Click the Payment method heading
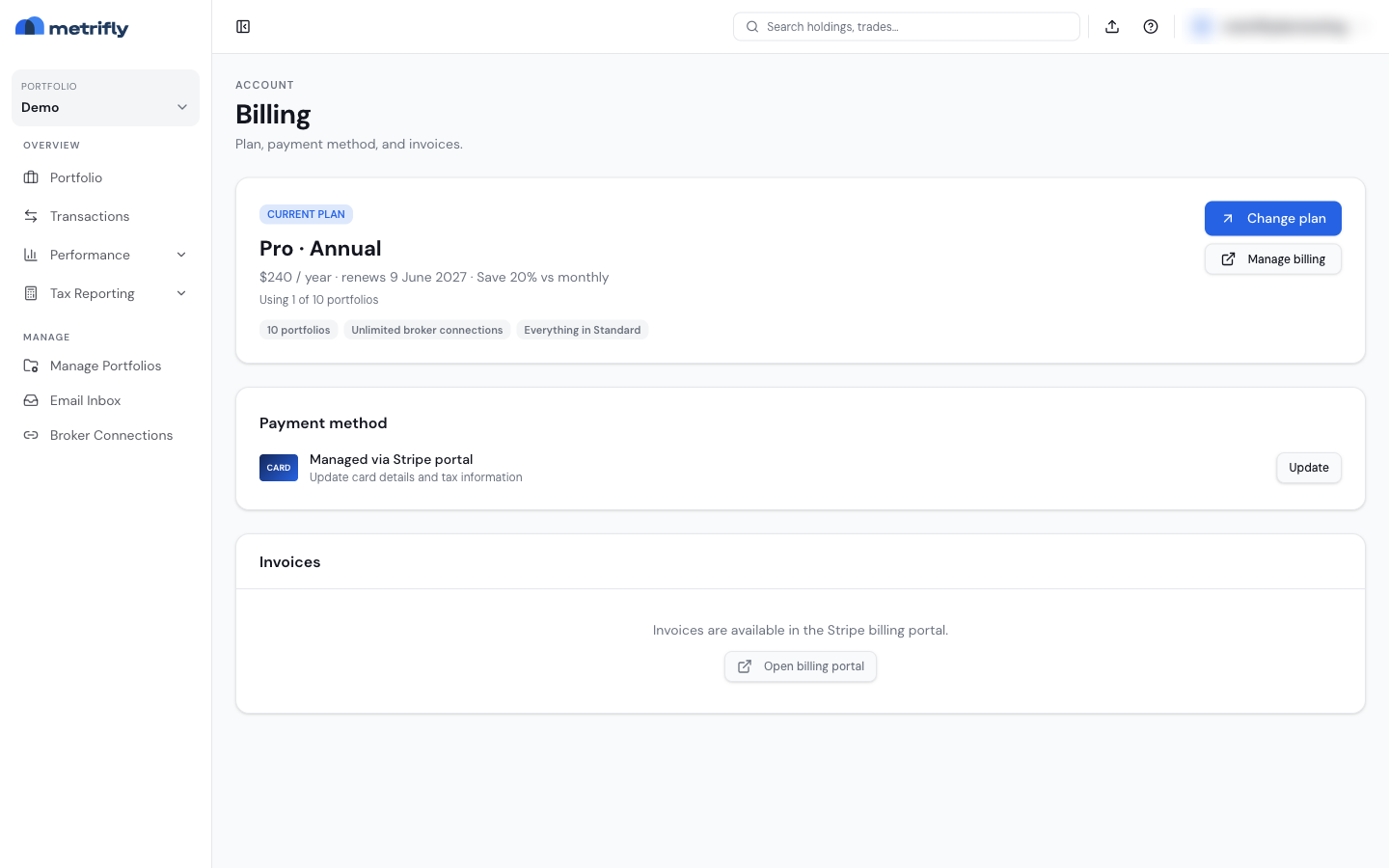The width and height of the screenshot is (1389, 868). pyautogui.click(x=323, y=423)
